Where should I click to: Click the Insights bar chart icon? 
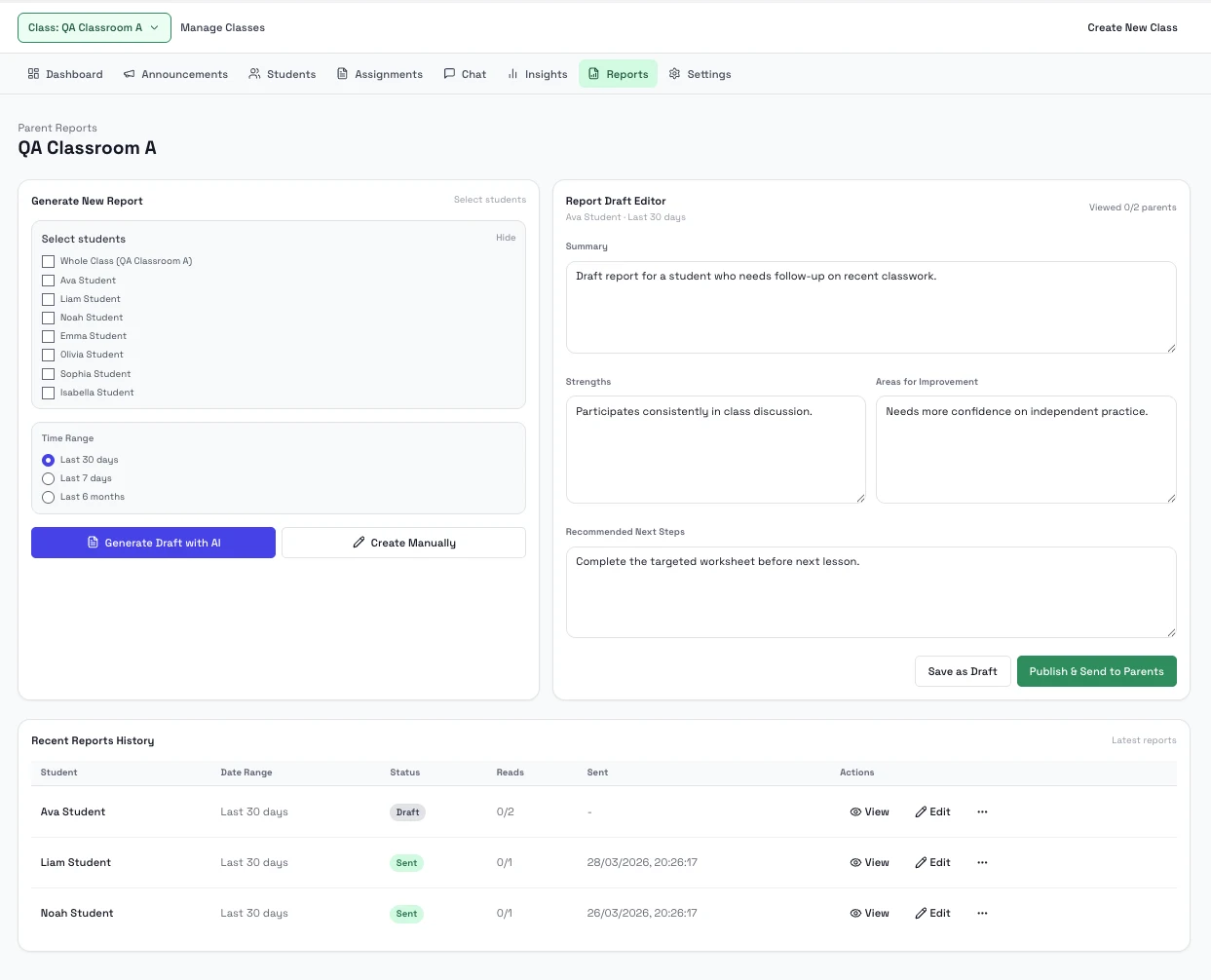coord(512,74)
